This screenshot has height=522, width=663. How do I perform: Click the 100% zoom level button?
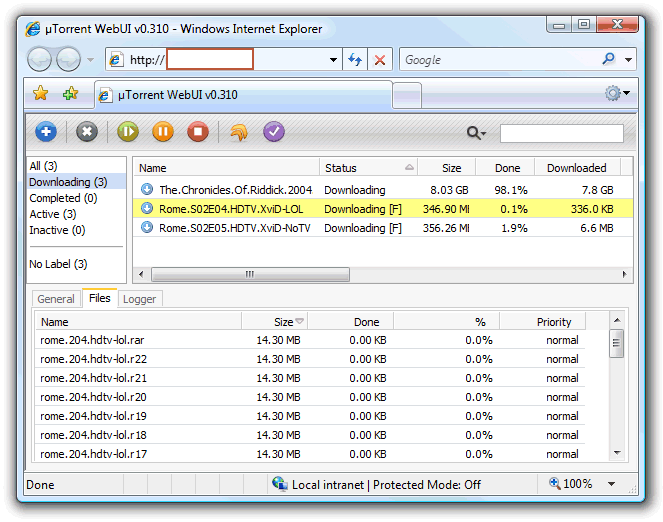(x=570, y=484)
